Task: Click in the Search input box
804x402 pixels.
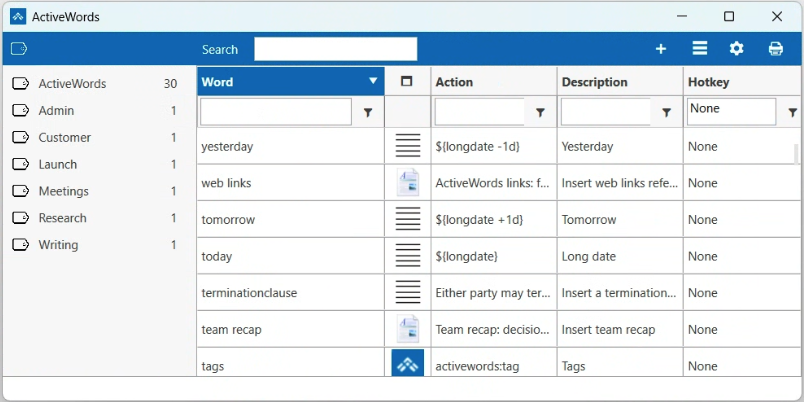Action: coord(336,49)
